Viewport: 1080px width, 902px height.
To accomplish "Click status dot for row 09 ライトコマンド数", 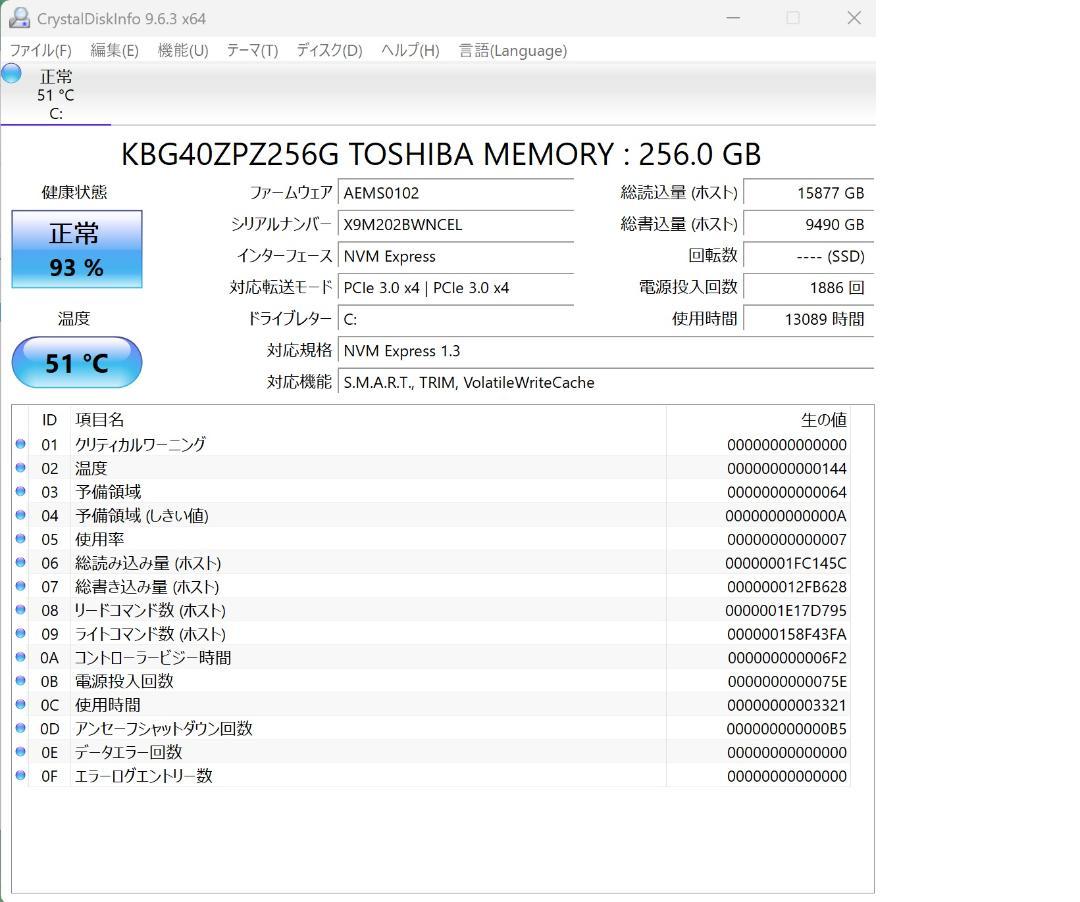I will click(21, 633).
